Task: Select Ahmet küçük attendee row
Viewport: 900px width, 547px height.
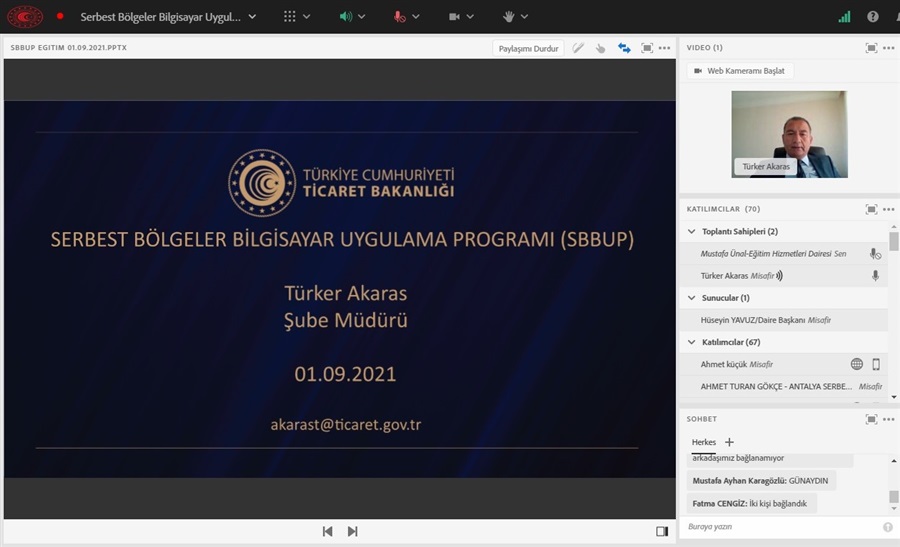Action: pos(783,364)
